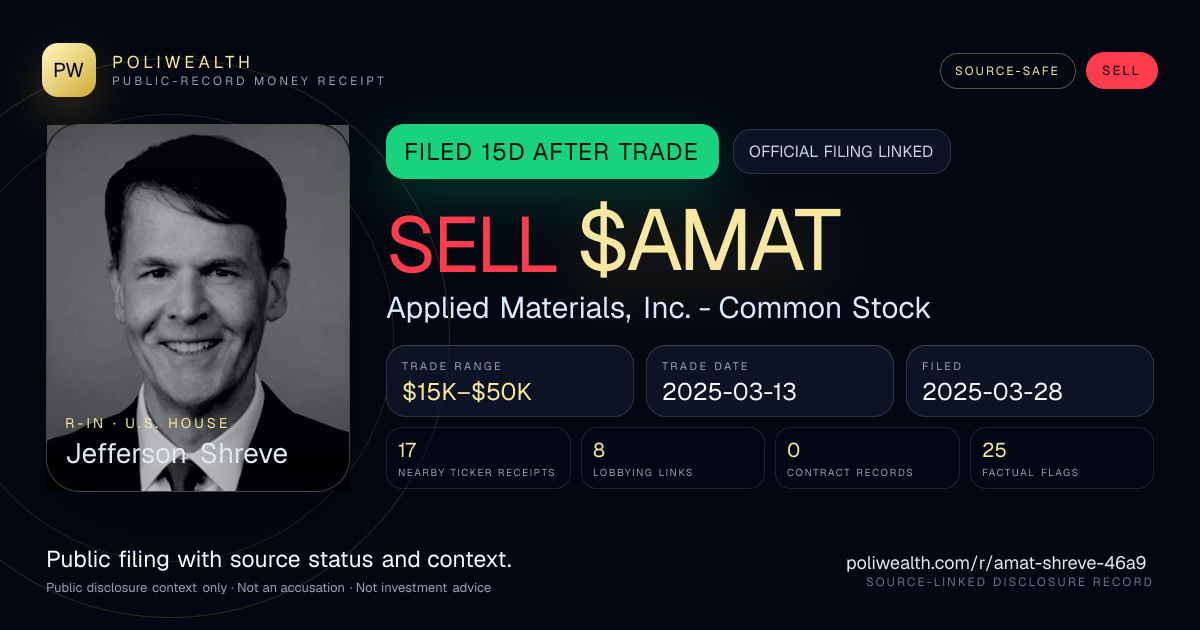The height and width of the screenshot is (630, 1200).
Task: Open poliwealth.com/r/amat-shreve-46a9 link
Action: click(996, 563)
